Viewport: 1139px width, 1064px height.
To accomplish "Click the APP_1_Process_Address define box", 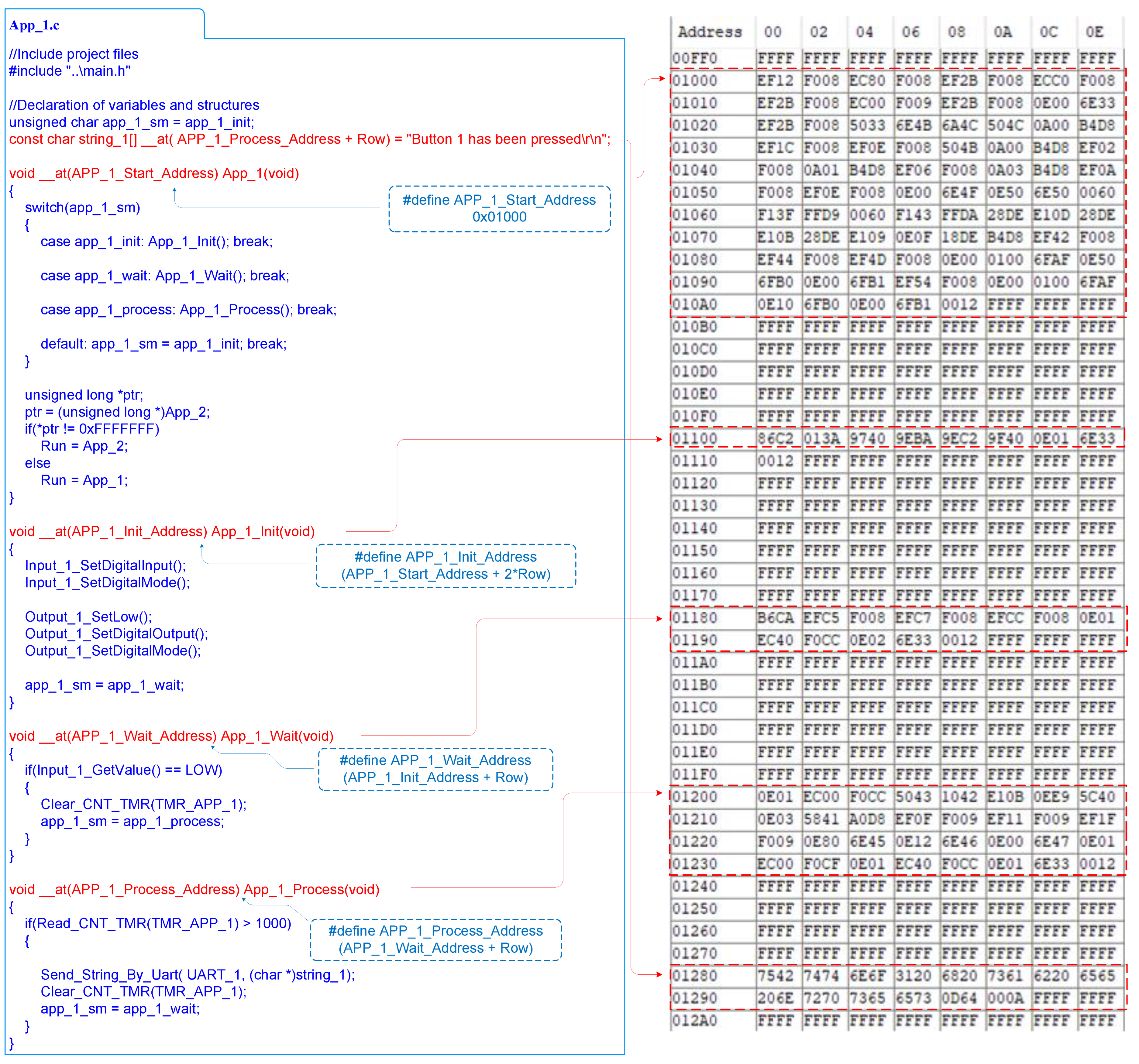I will point(435,939).
